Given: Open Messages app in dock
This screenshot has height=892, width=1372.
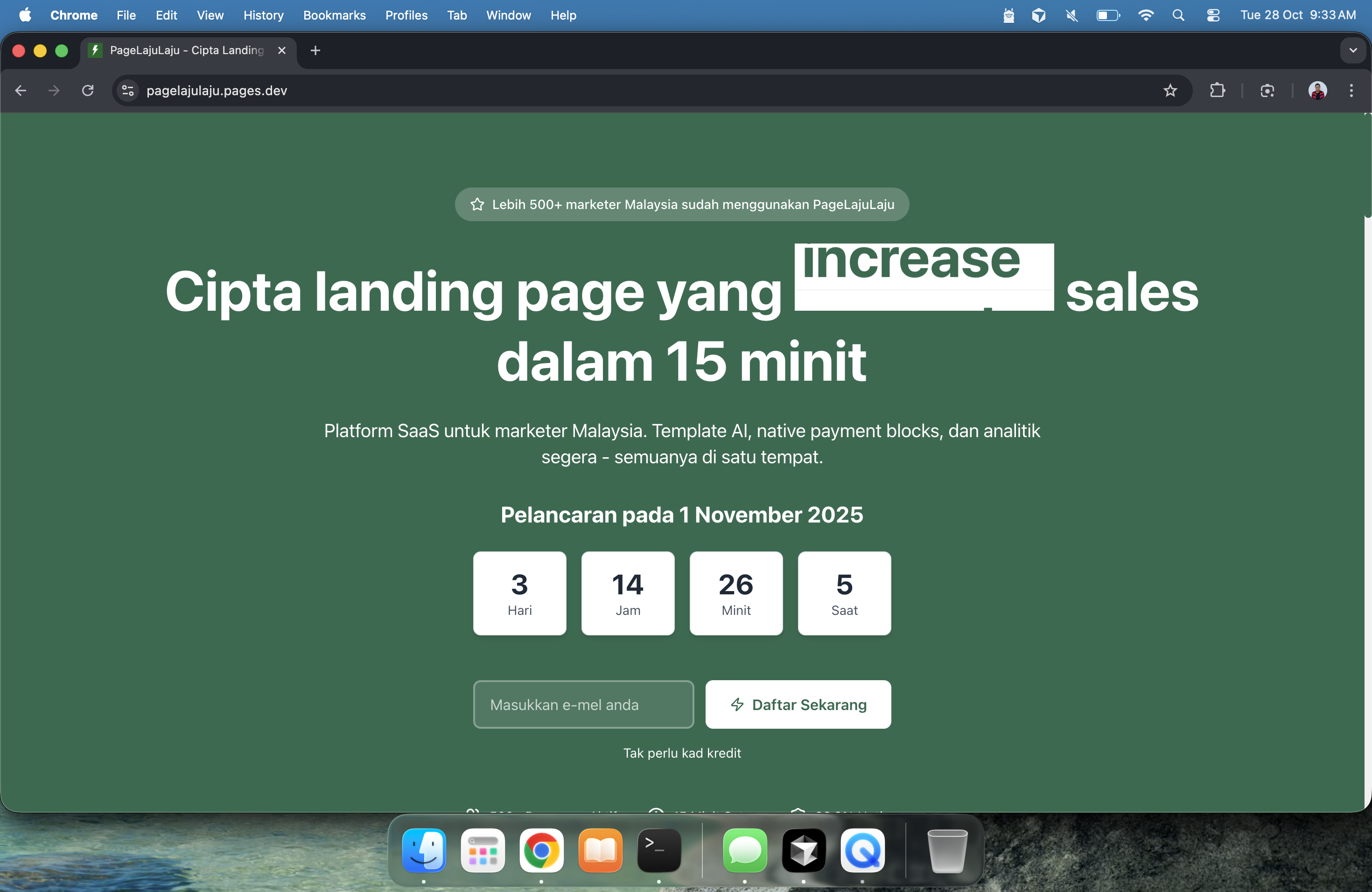Looking at the screenshot, I should [745, 850].
